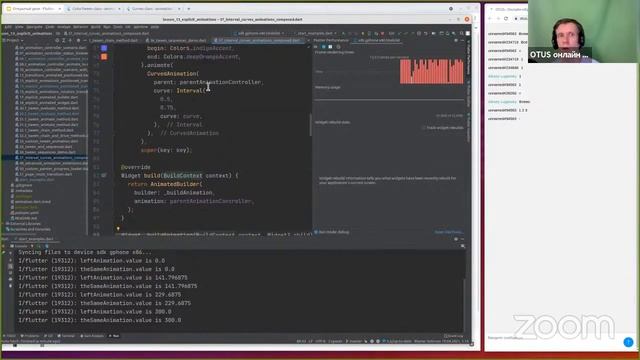Click back arrow in right browser window
Viewport: 640px width, 360px height.
point(490,18)
